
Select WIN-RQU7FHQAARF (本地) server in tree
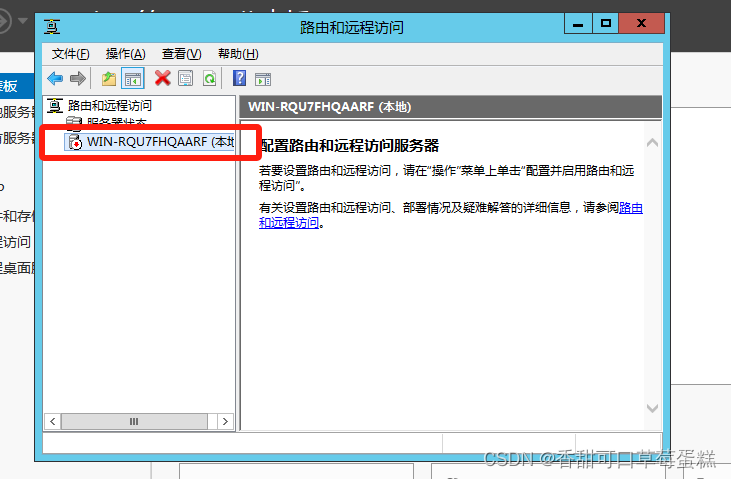(160, 142)
